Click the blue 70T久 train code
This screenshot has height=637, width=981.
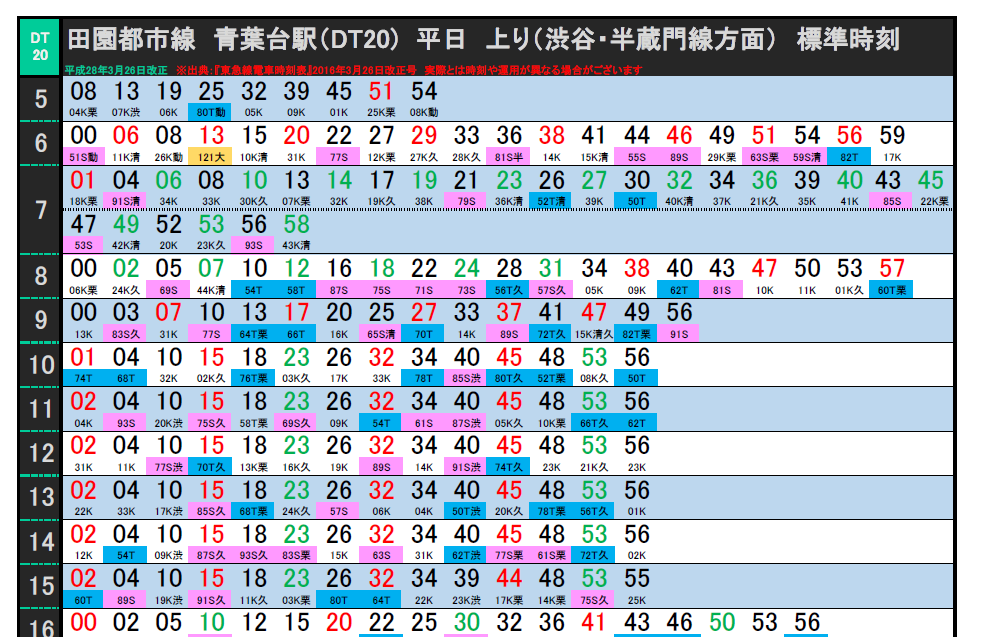pyautogui.click(x=211, y=467)
